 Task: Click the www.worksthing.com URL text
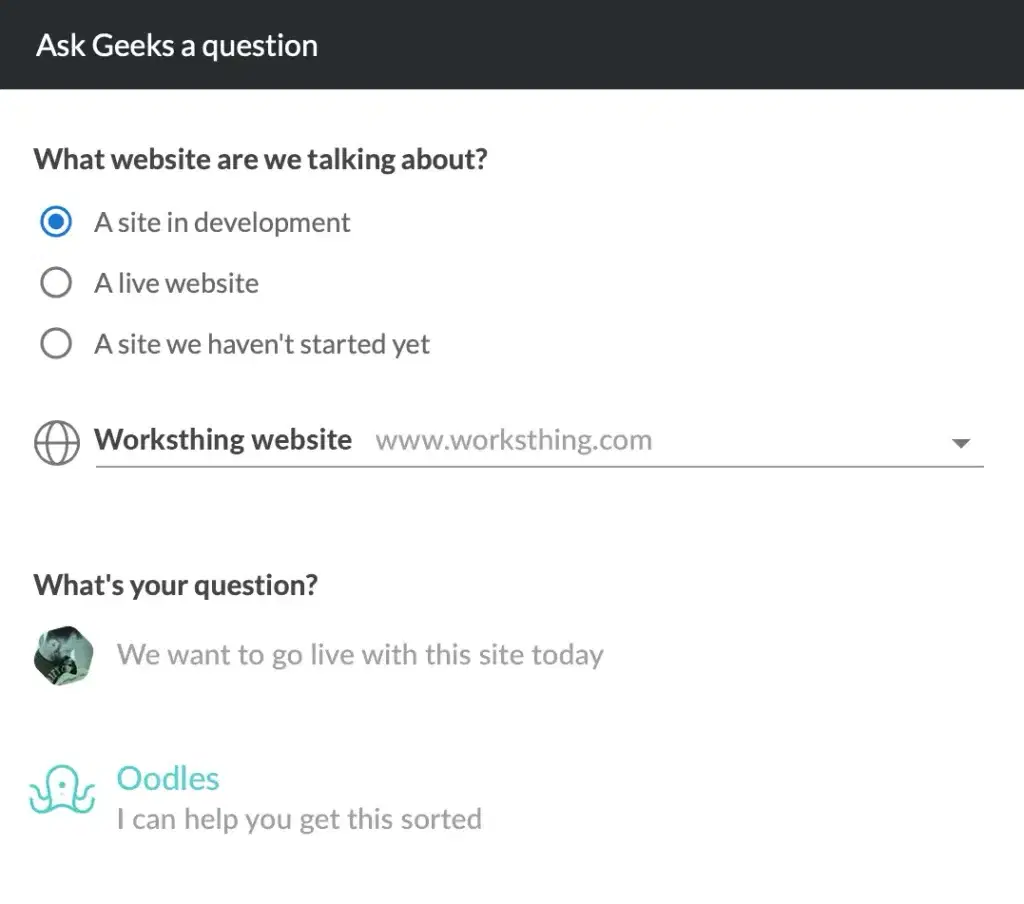pos(513,440)
